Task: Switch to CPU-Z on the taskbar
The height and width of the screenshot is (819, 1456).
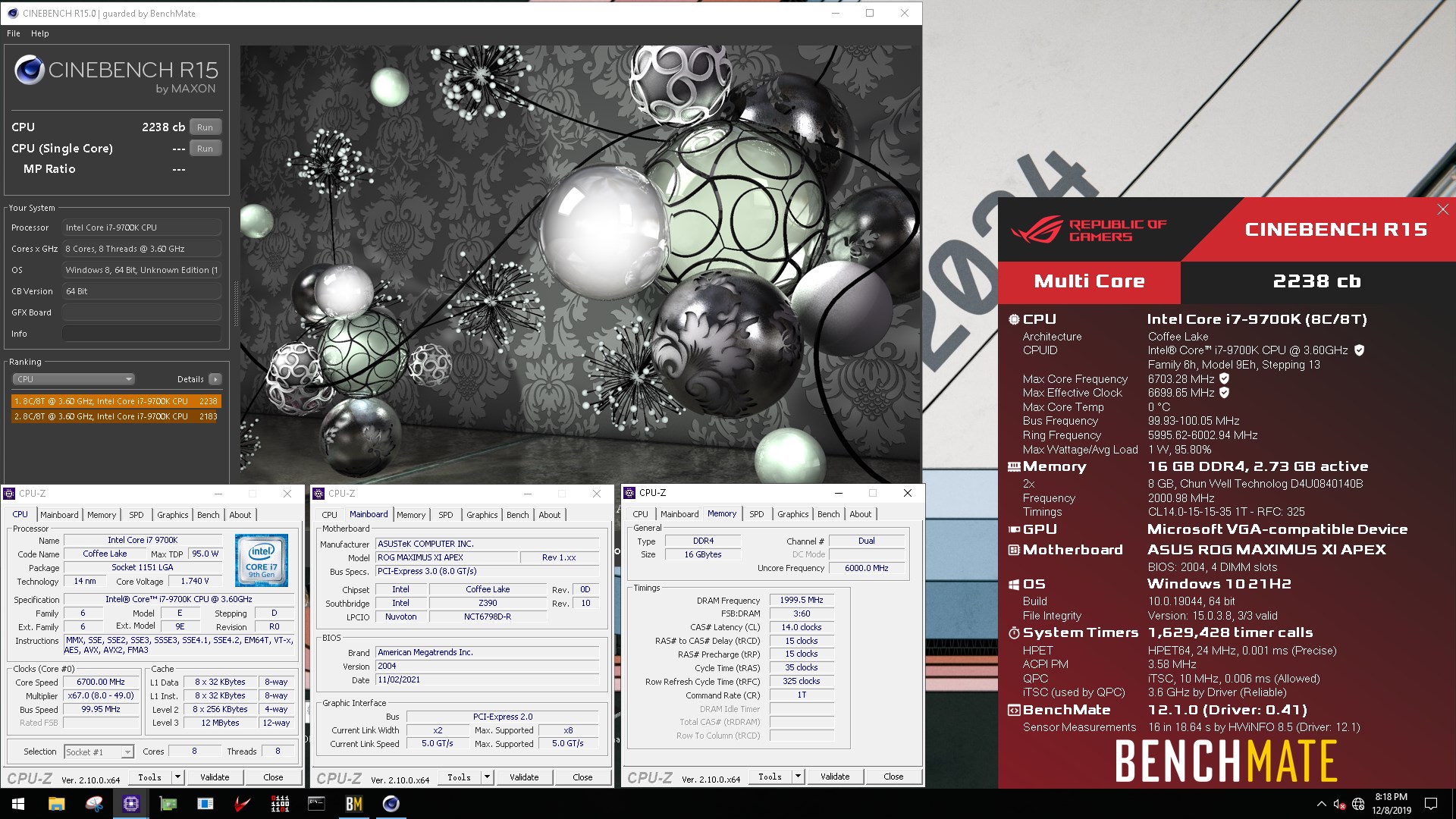Action: [131, 804]
